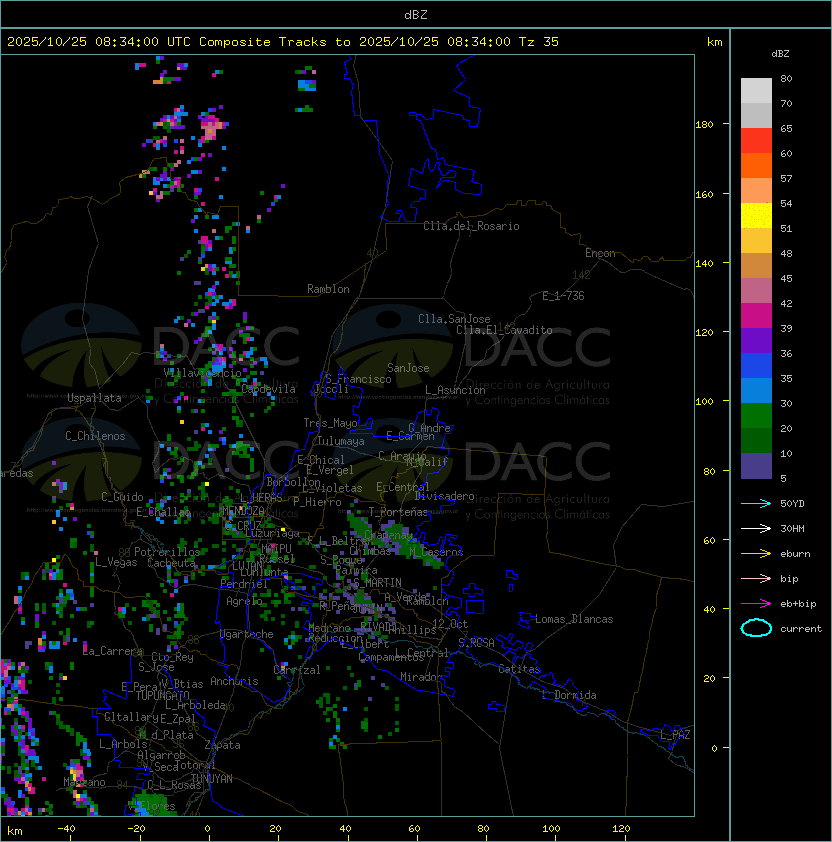Click the cyan 'current' ellipse legend icon
The image size is (832, 842).
(756, 628)
